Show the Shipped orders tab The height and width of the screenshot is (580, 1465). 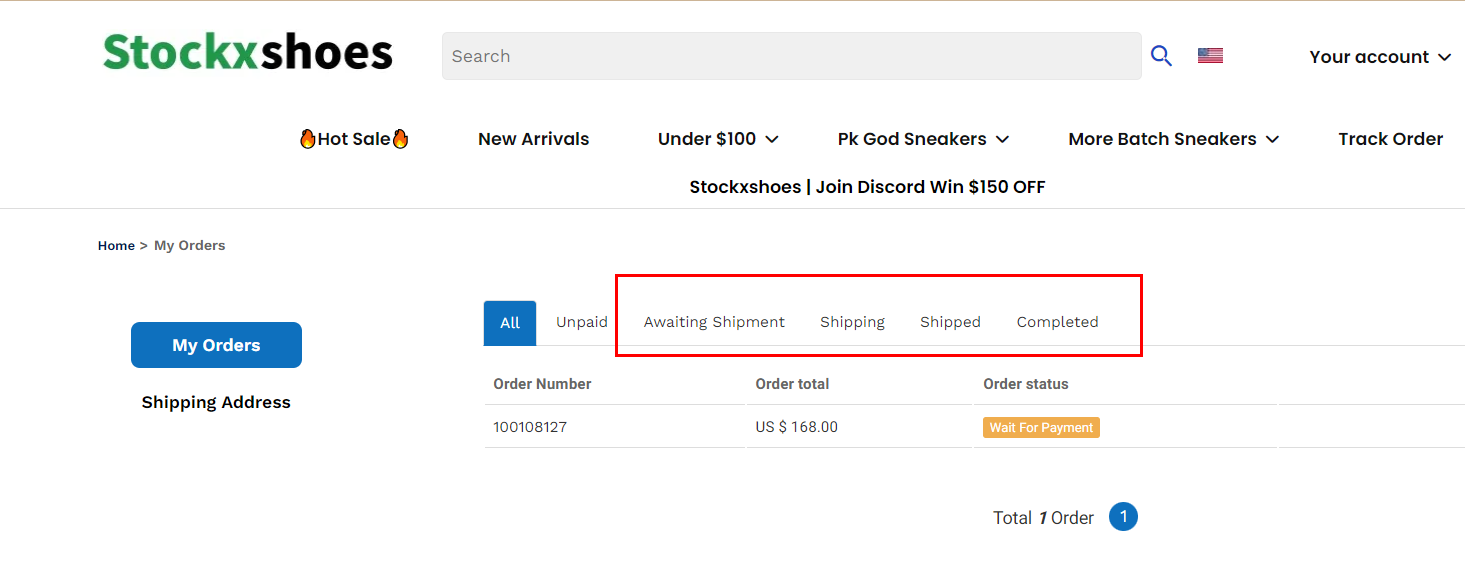950,322
